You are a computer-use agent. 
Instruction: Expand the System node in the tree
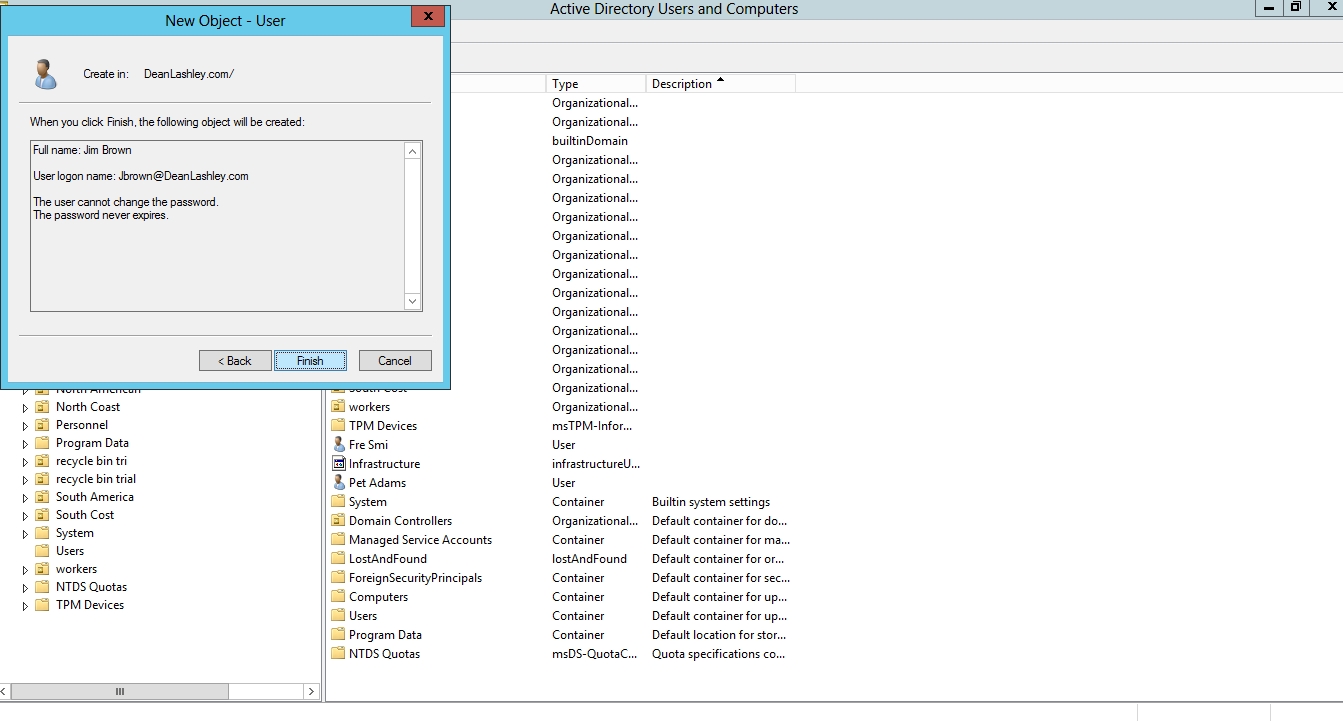[x=26, y=534]
